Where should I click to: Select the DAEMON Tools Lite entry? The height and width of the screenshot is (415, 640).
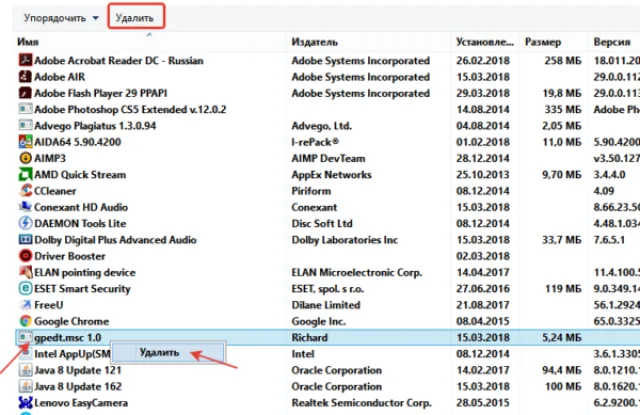[80, 223]
